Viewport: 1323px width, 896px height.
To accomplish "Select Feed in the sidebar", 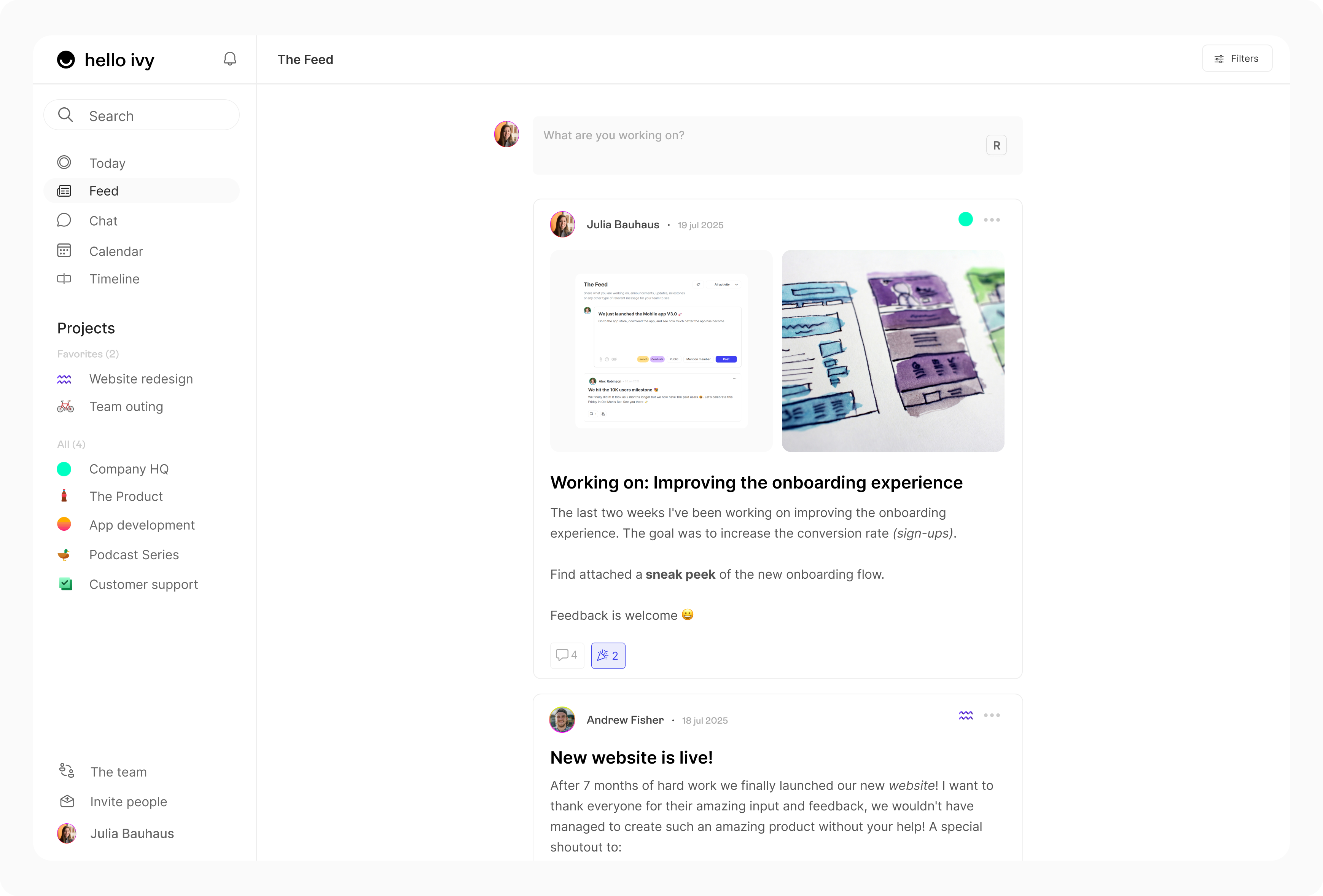I will [142, 191].
